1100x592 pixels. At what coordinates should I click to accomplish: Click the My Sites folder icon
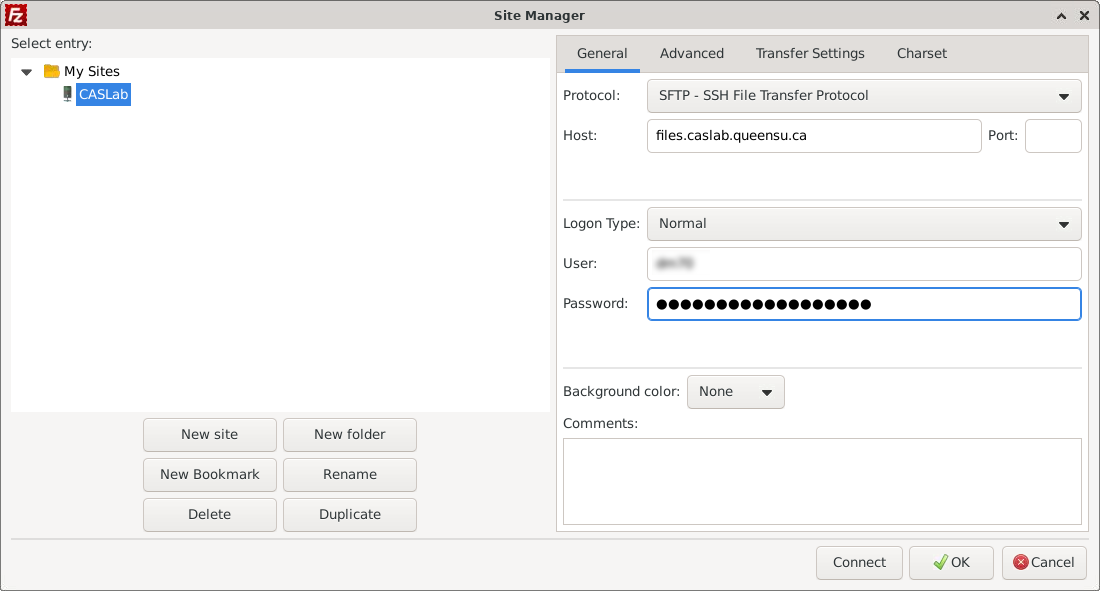tap(51, 71)
